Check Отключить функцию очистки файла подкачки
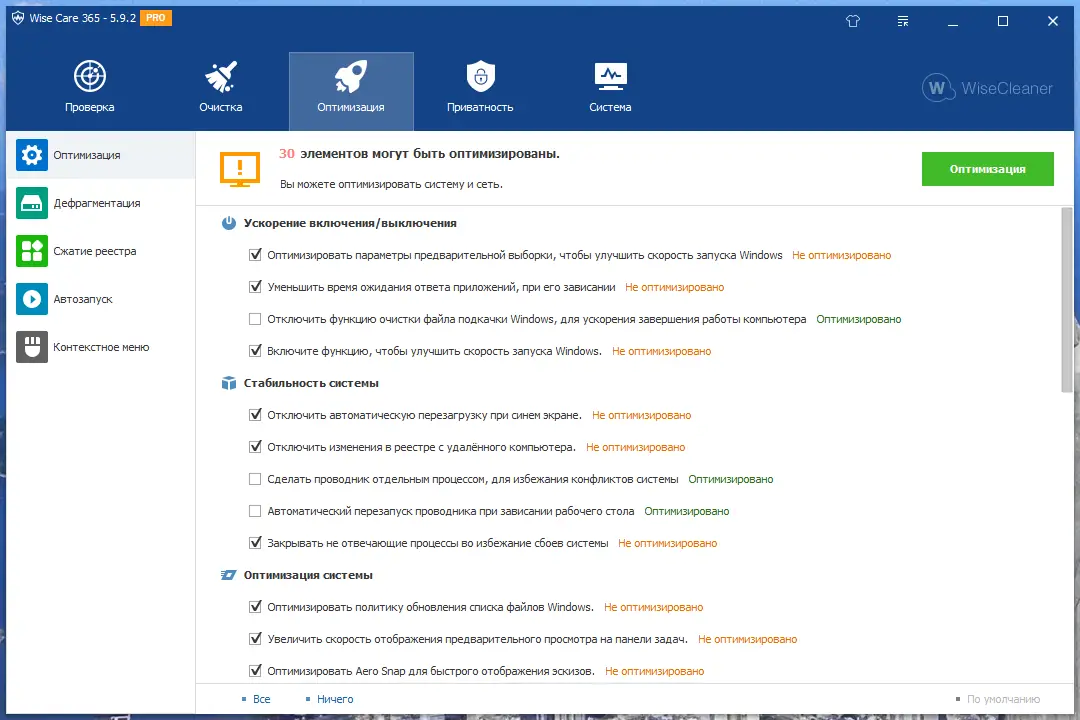The height and width of the screenshot is (720, 1080). pos(255,319)
